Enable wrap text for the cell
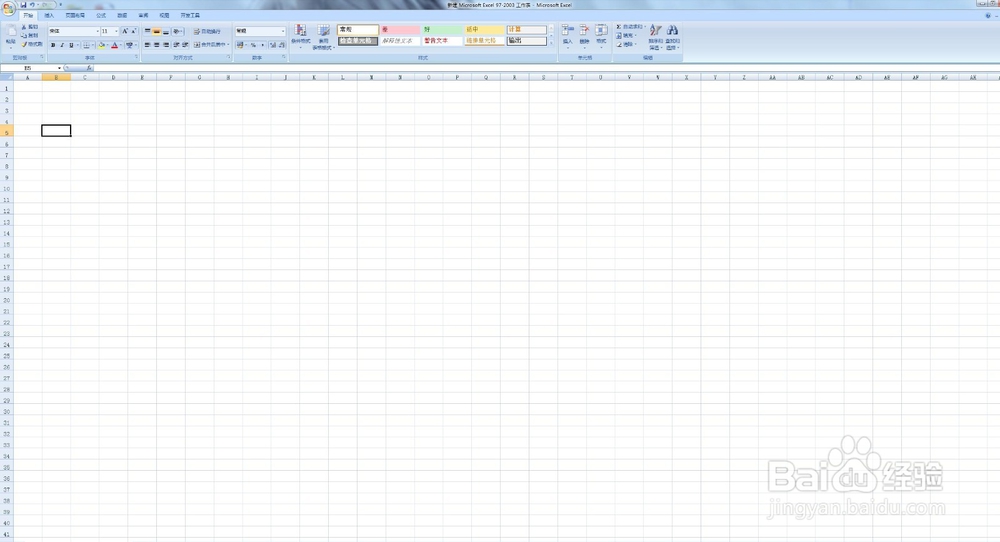Image resolution: width=1000 pixels, height=542 pixels. tap(207, 31)
